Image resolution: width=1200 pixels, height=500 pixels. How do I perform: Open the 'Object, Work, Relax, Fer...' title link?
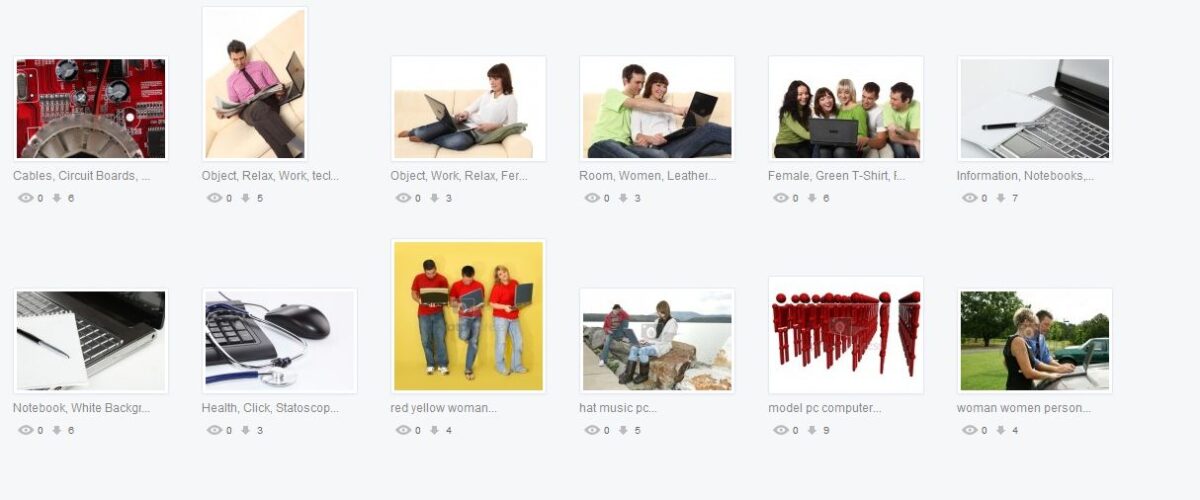459,176
